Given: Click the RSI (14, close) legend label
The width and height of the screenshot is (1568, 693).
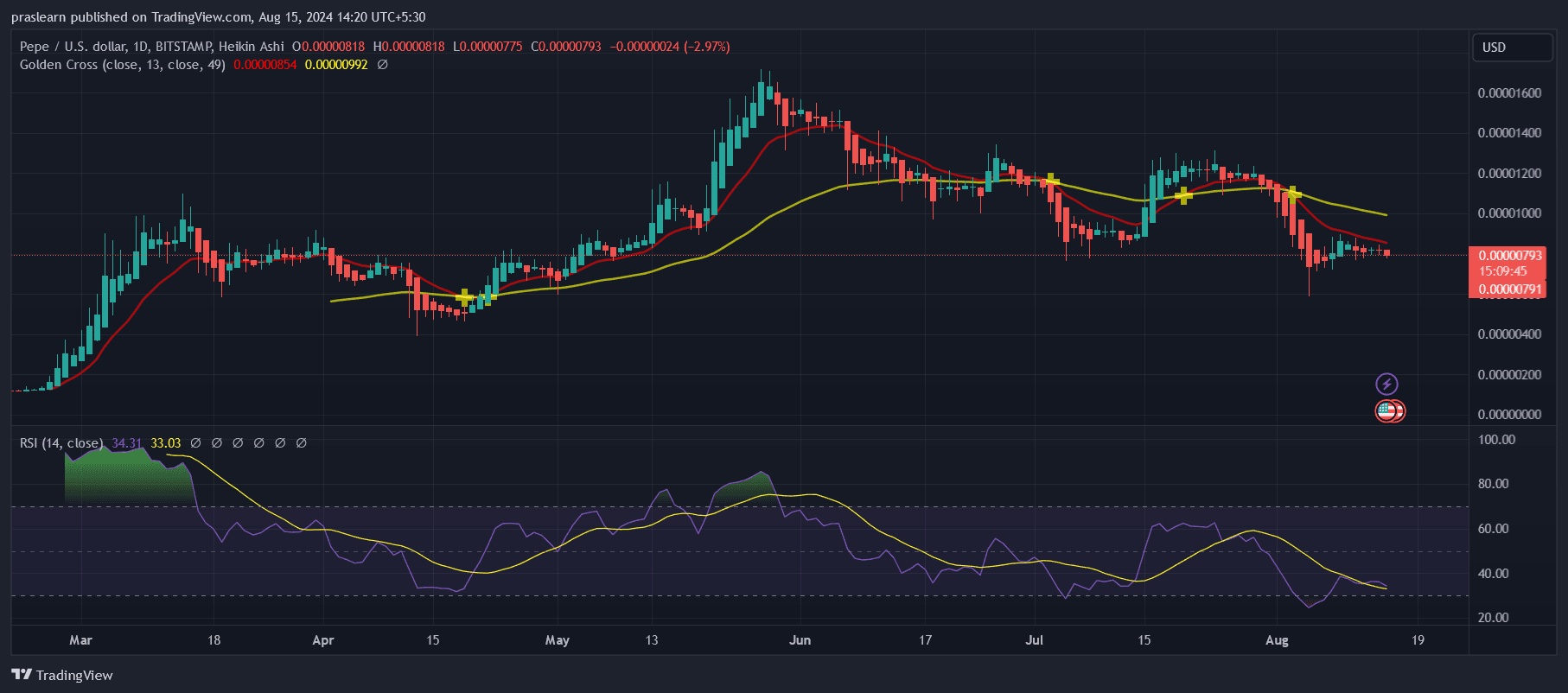Looking at the screenshot, I should [x=61, y=443].
